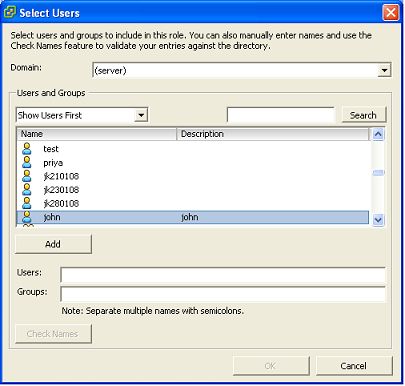
Task: Click john in the Description column
Action: pyautogui.click(x=190, y=217)
